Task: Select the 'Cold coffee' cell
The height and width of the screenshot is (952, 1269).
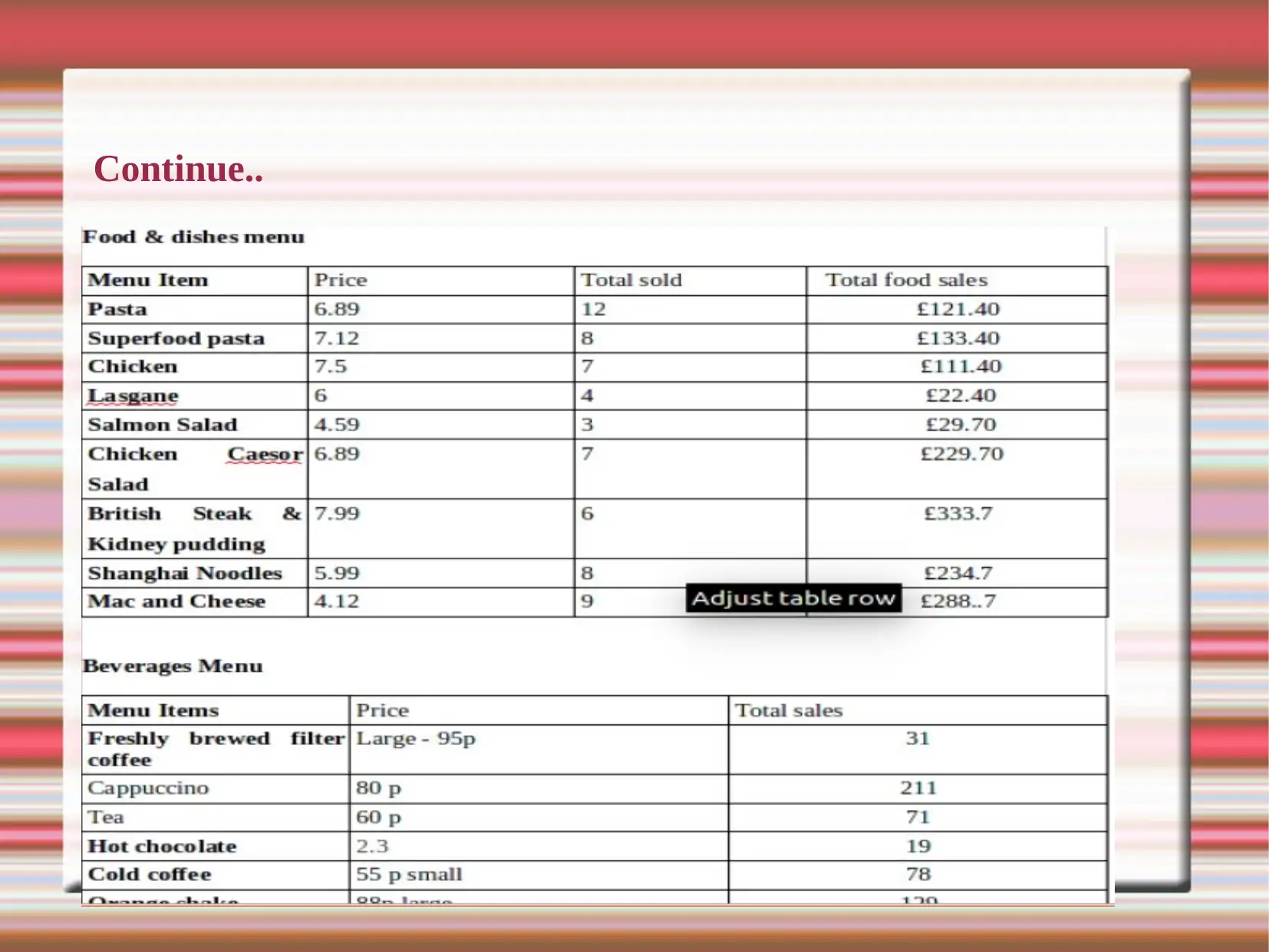Action: click(216, 875)
